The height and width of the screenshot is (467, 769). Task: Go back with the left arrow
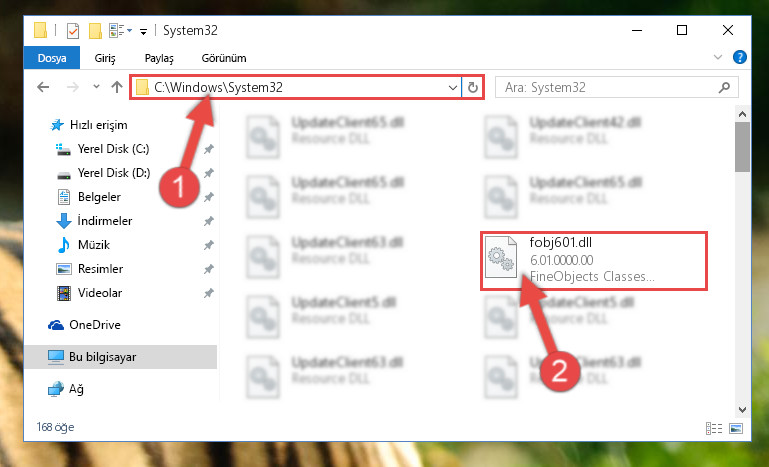tap(43, 87)
